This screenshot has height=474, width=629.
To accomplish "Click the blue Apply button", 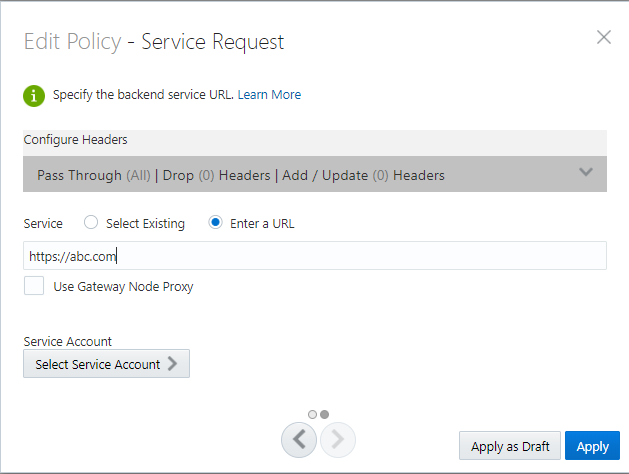I will (592, 446).
